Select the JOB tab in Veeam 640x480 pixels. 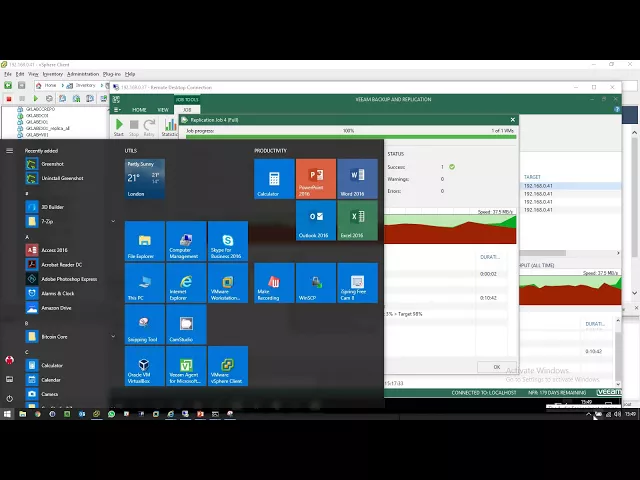pos(187,110)
